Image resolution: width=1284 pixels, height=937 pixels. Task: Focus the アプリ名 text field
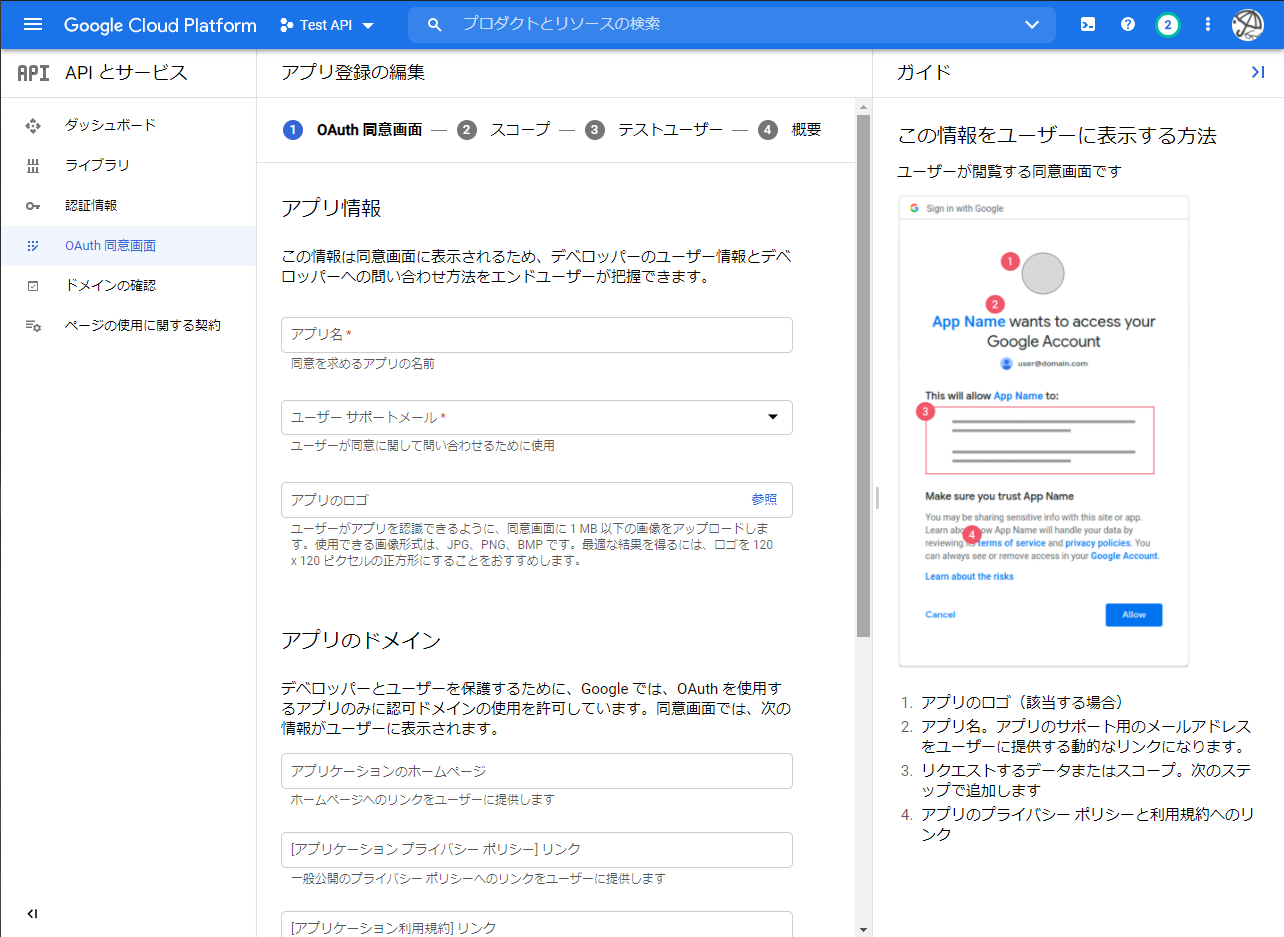(x=537, y=335)
